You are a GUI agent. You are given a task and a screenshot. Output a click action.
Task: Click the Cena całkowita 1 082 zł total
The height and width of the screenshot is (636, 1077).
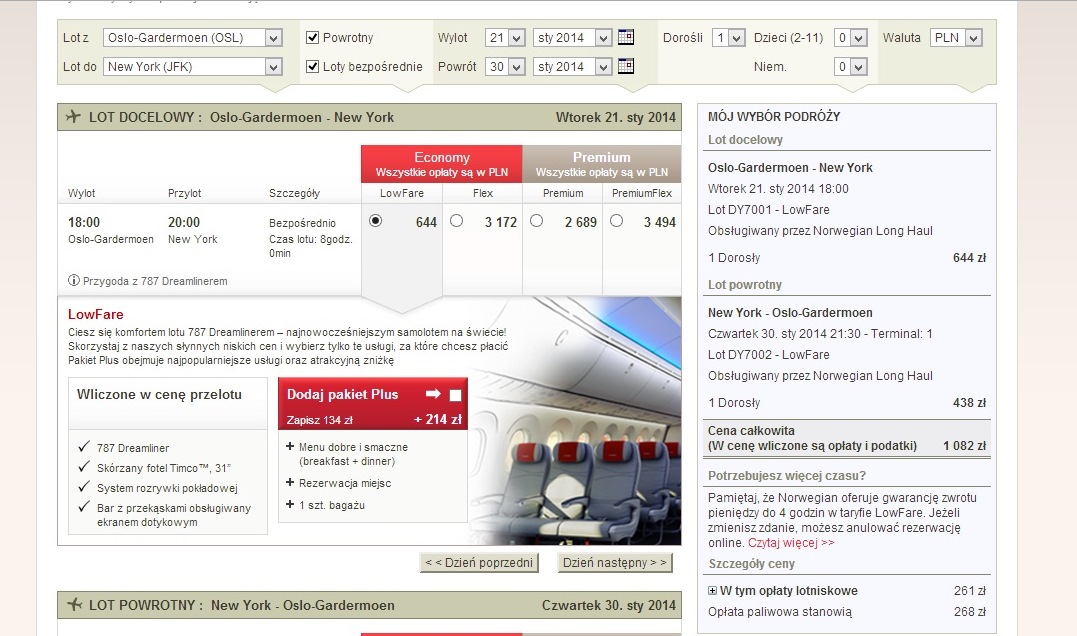(x=846, y=438)
